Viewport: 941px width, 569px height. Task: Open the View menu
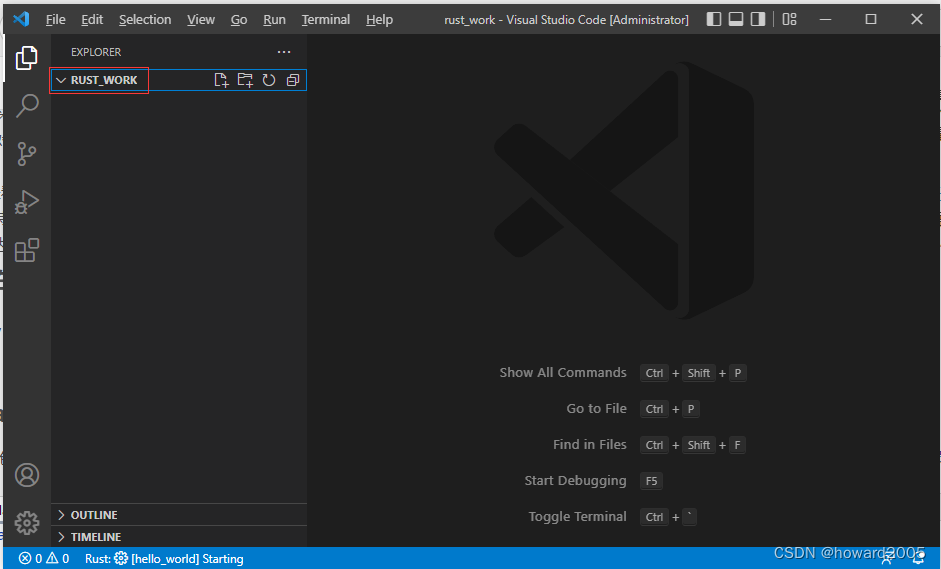pyautogui.click(x=200, y=19)
